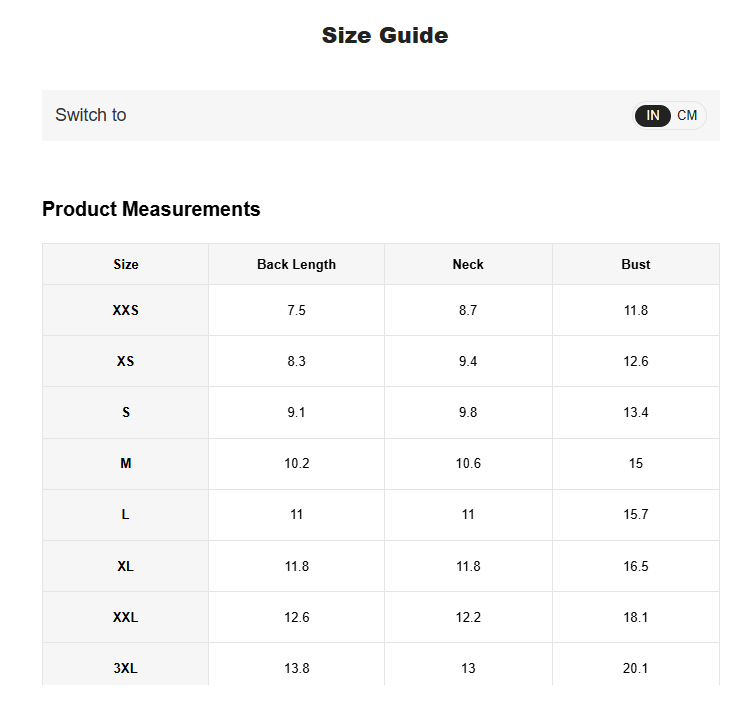Click the Size column header
The image size is (756, 716).
(x=126, y=264)
